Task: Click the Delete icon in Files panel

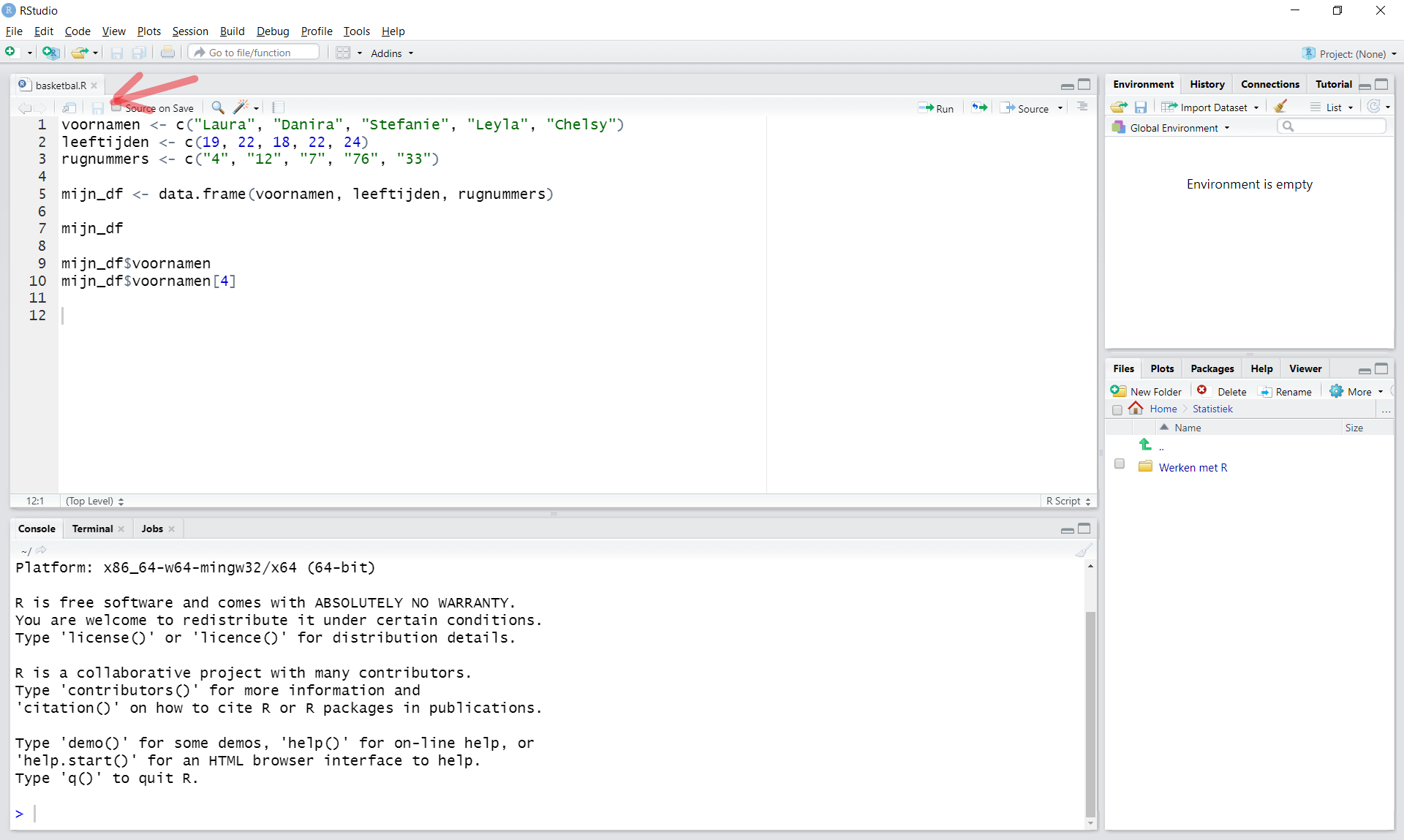Action: tap(1204, 391)
